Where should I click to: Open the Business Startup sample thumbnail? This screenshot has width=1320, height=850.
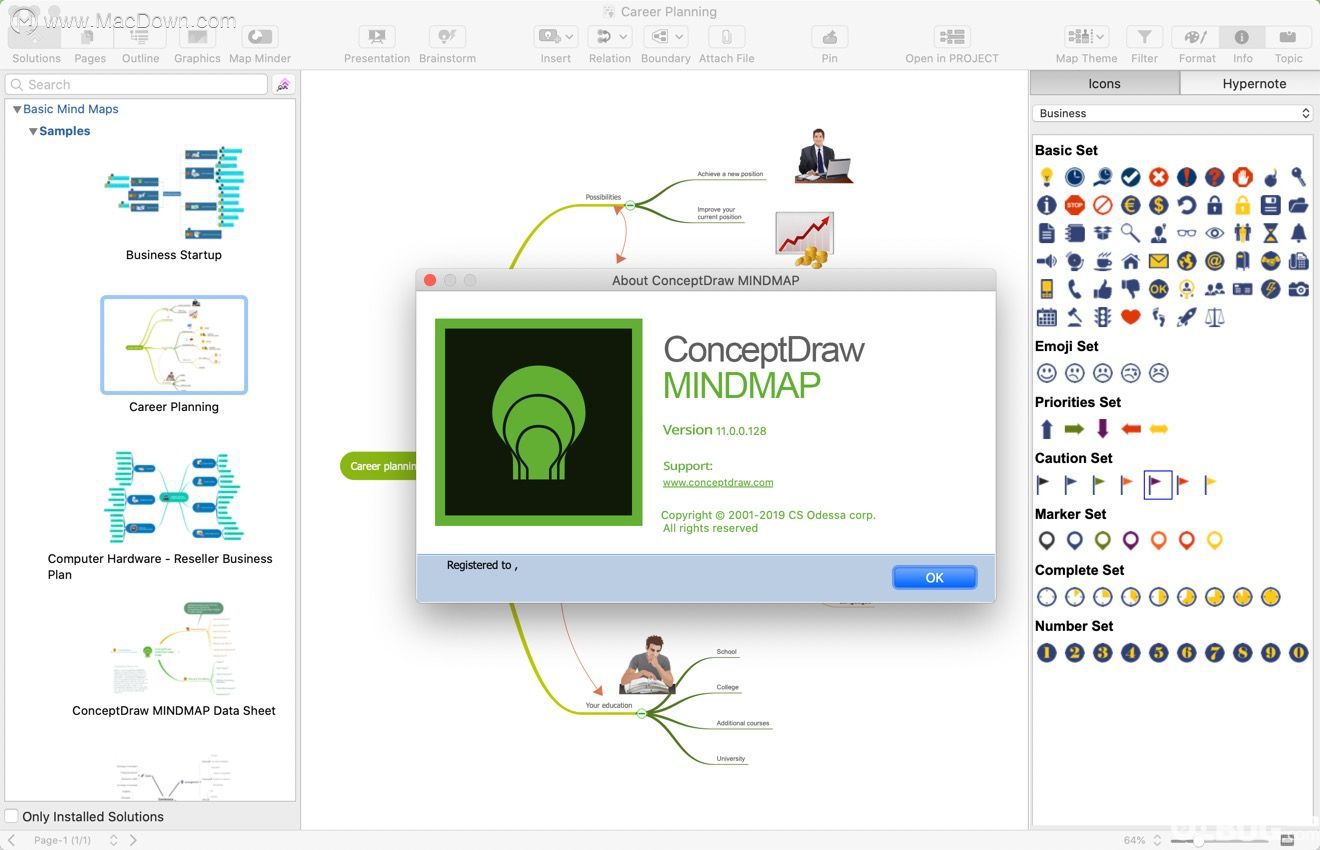pyautogui.click(x=174, y=193)
